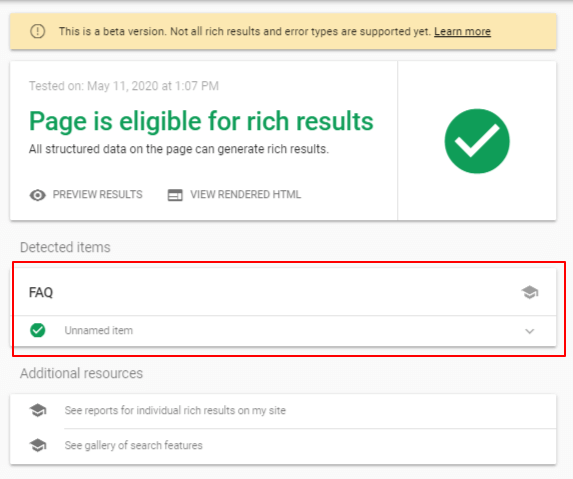Click the green check beside Unnamed item
Screen dimensions: 573x479
tap(38, 330)
